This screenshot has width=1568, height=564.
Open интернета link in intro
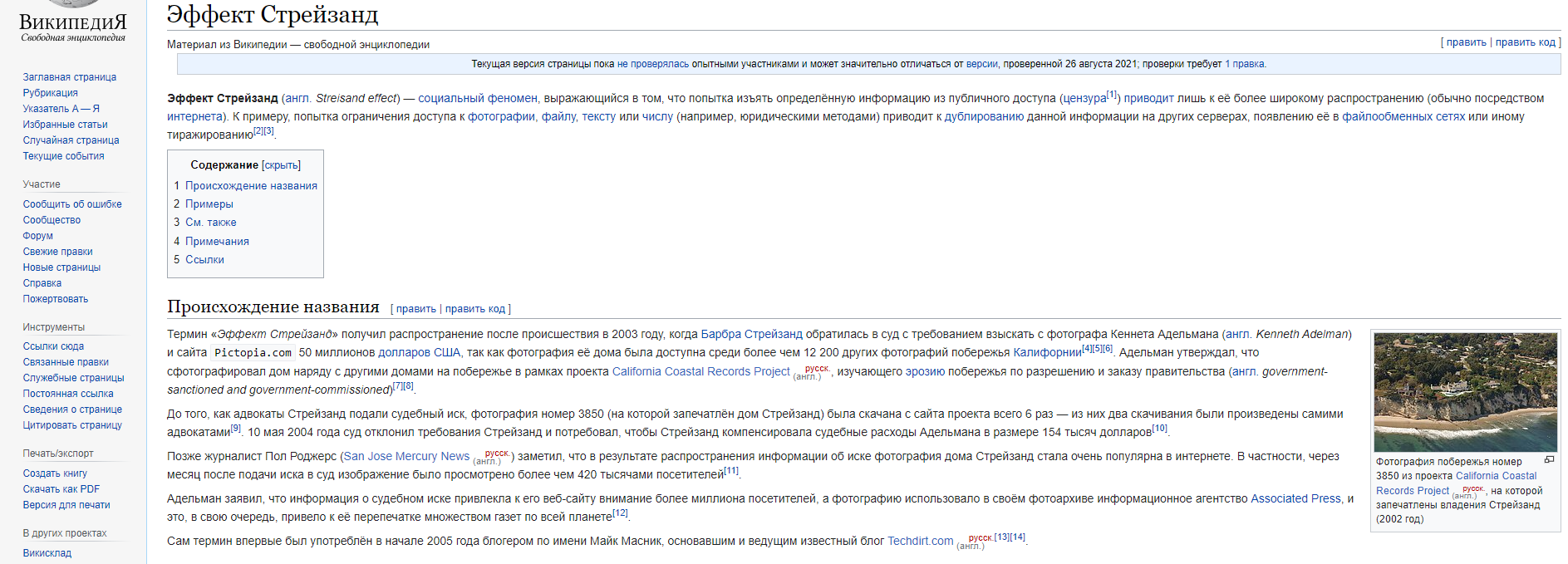coord(194,117)
